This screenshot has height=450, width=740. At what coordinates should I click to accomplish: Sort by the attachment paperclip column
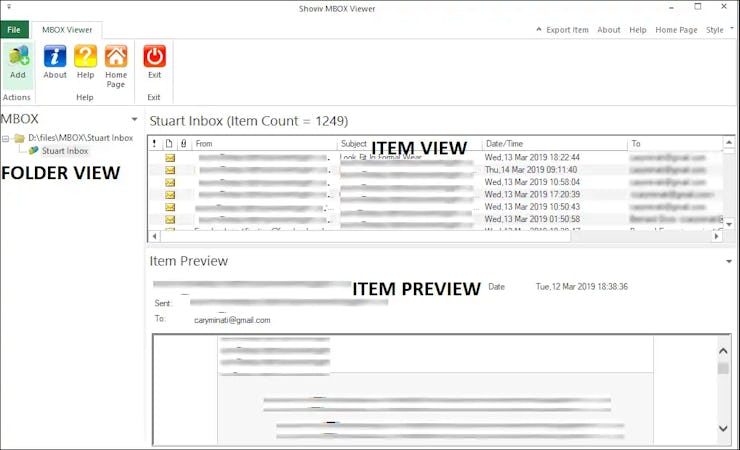(x=184, y=143)
